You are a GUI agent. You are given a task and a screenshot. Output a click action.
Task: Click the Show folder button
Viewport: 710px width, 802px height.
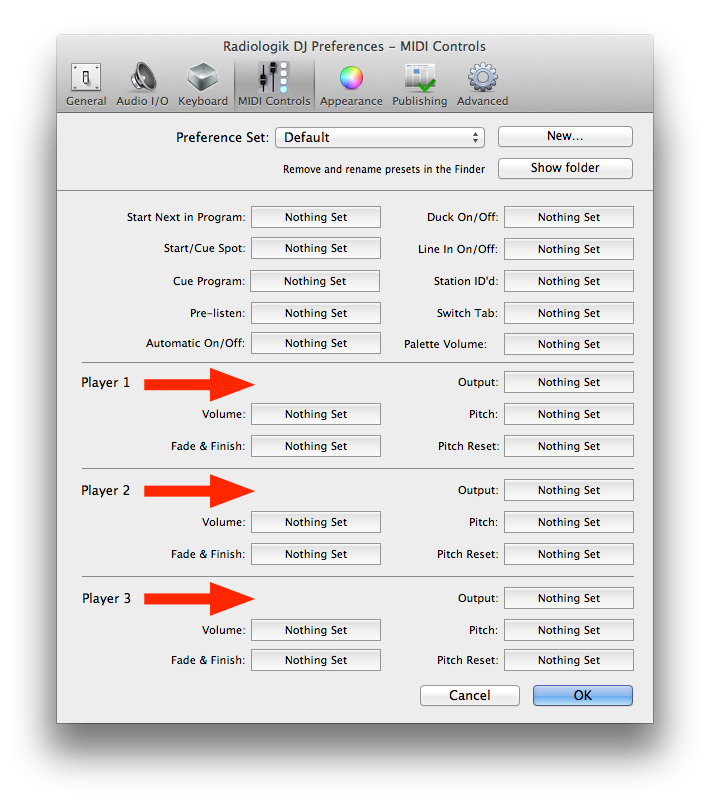pos(565,168)
